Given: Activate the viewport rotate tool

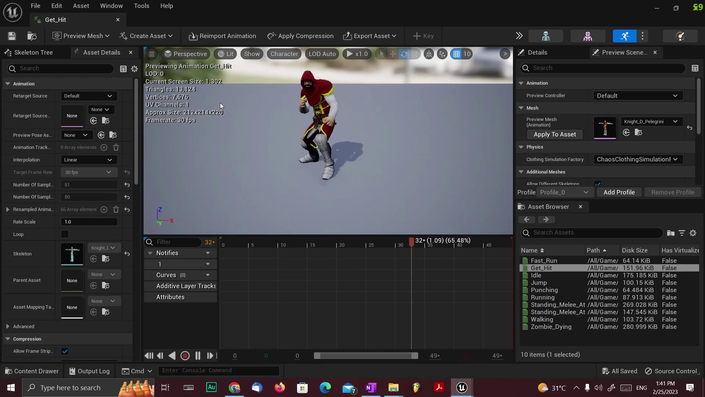Looking at the screenshot, I should click(404, 54).
